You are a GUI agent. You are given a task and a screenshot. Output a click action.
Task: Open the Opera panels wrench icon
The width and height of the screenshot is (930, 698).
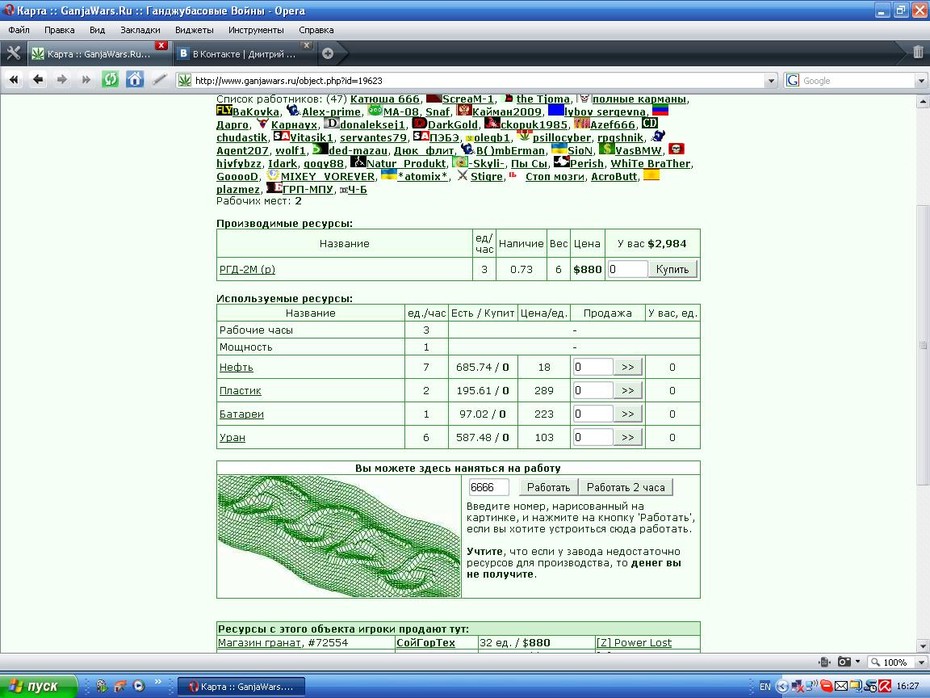pos(13,53)
